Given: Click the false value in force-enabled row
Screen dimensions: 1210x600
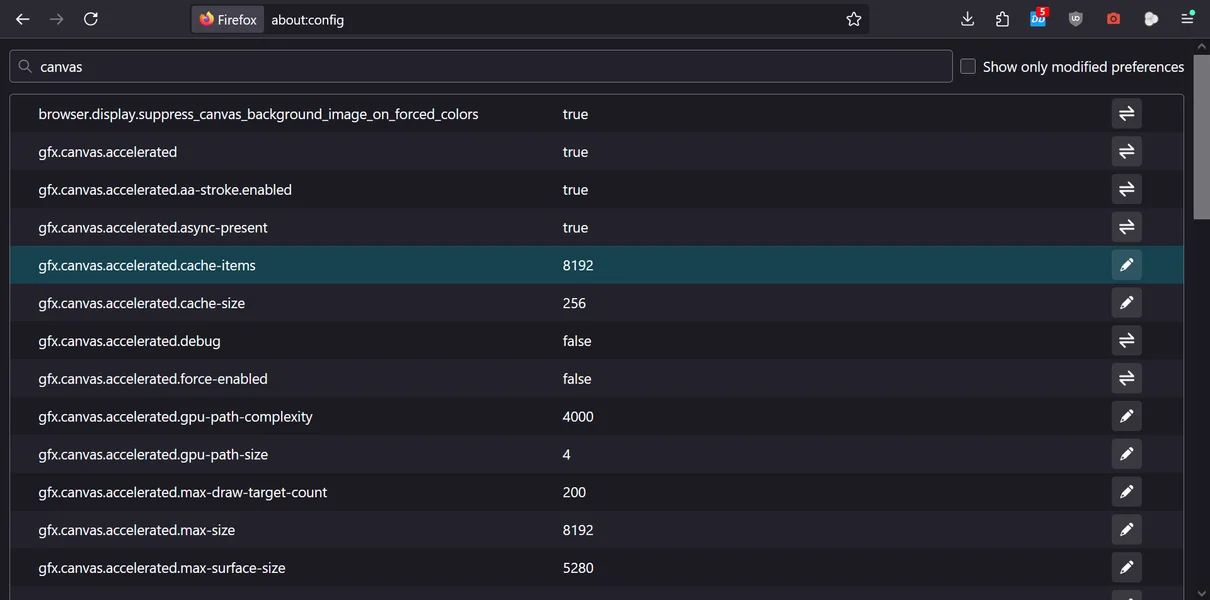Looking at the screenshot, I should pos(577,379).
